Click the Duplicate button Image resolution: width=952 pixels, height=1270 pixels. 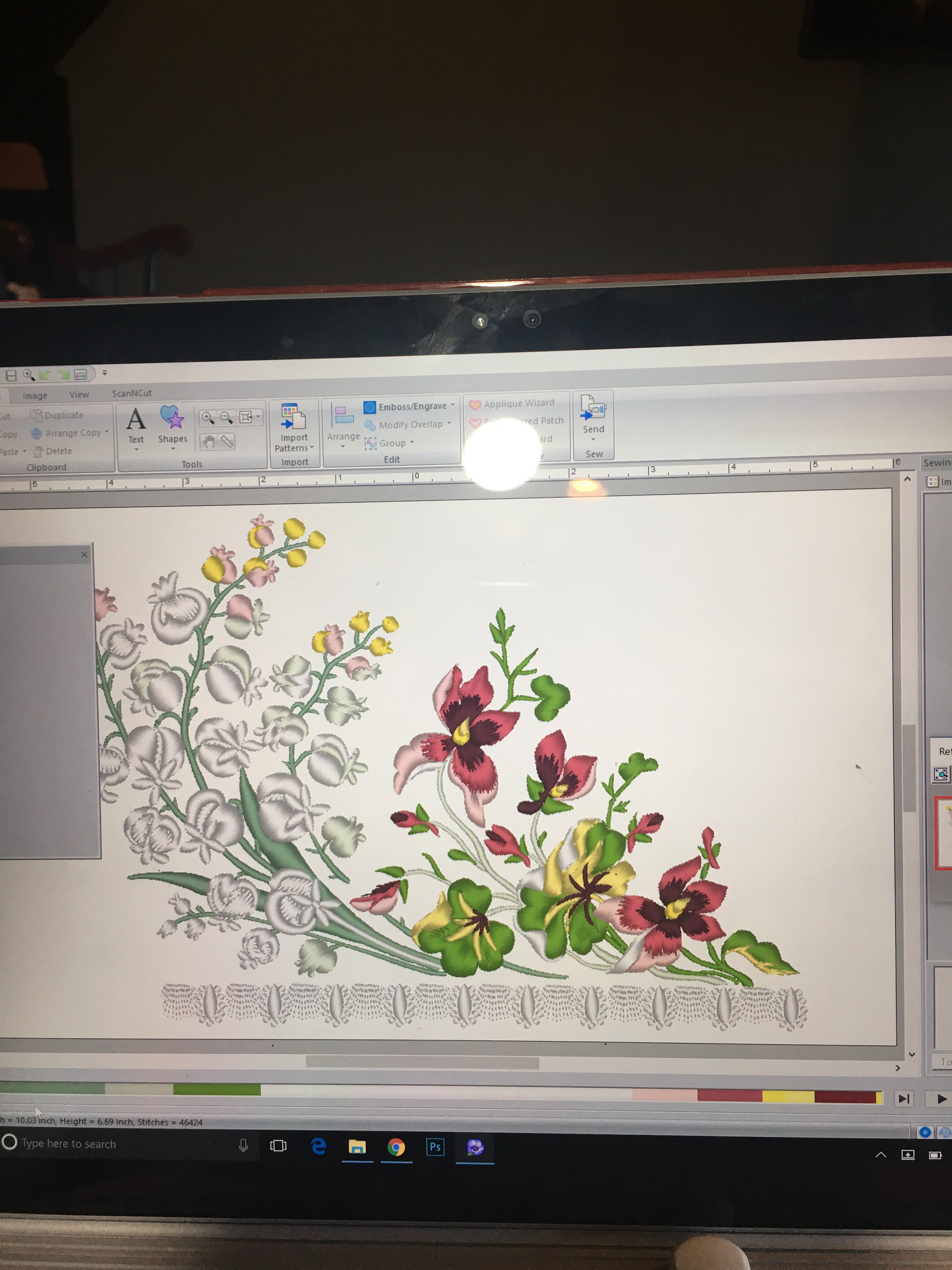(x=57, y=415)
